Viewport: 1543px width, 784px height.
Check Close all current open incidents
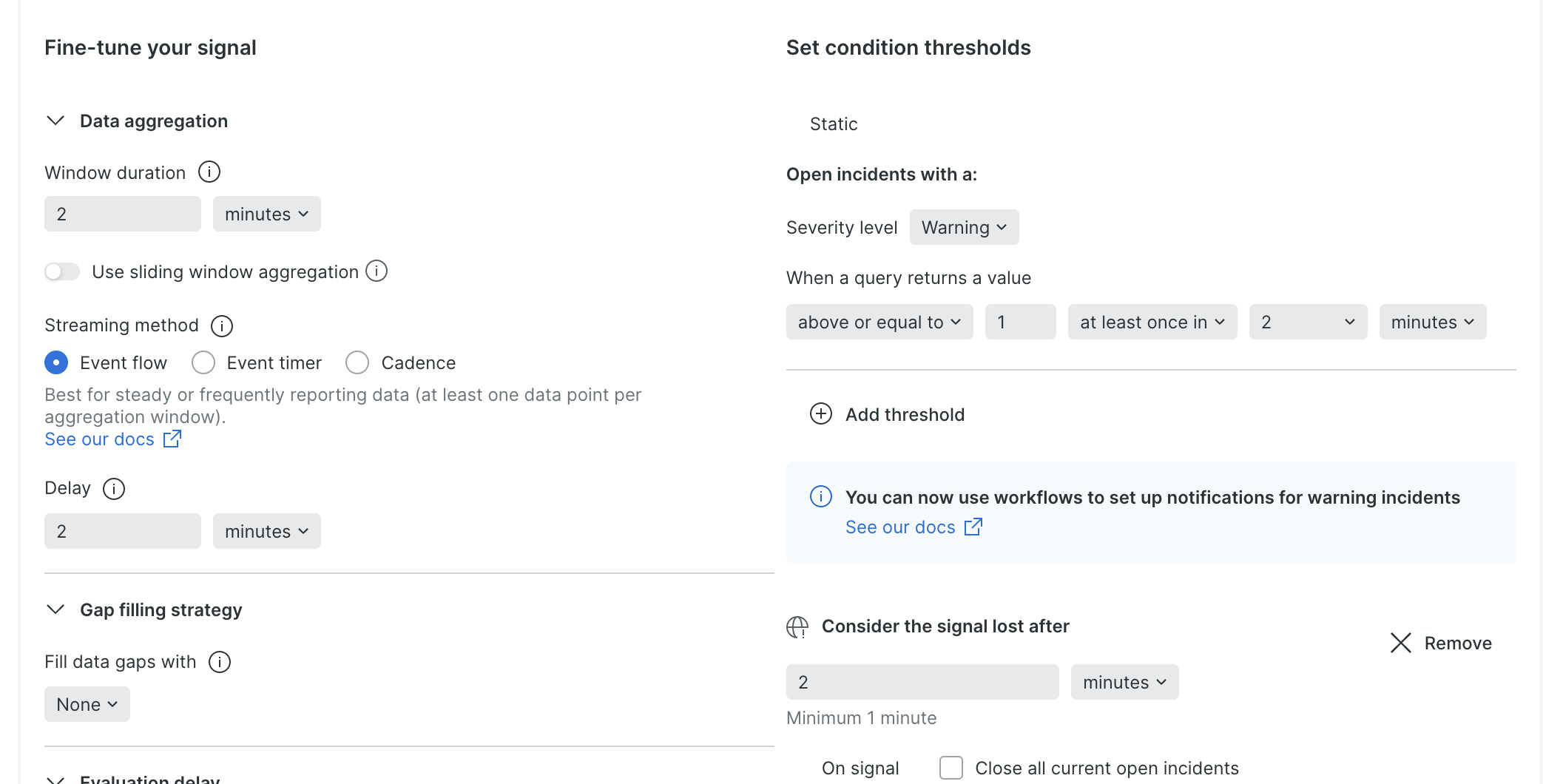click(x=951, y=768)
